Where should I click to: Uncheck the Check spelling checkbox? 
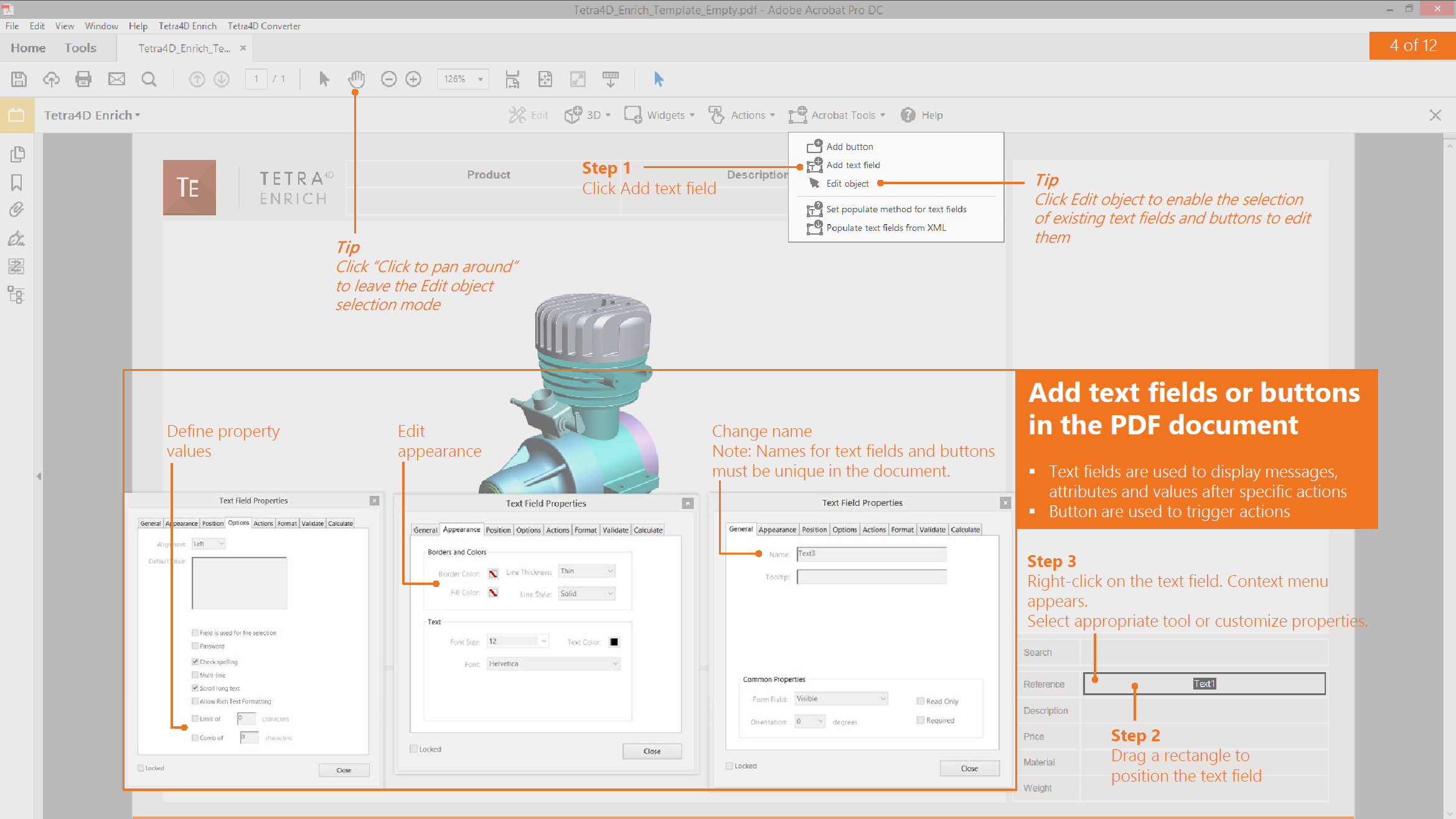(x=195, y=662)
